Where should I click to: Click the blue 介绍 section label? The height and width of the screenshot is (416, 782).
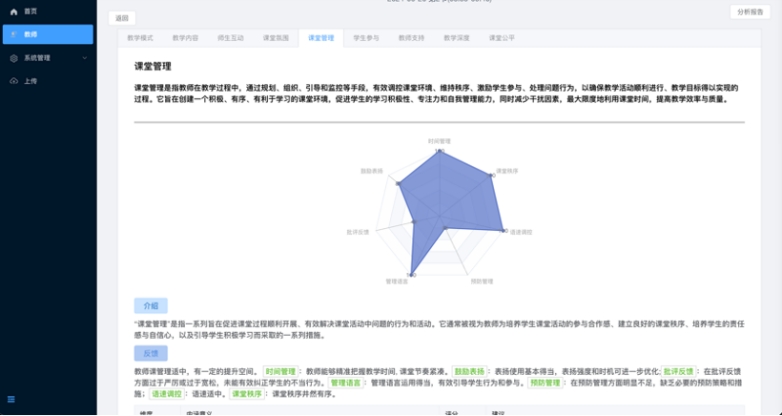[x=150, y=305]
